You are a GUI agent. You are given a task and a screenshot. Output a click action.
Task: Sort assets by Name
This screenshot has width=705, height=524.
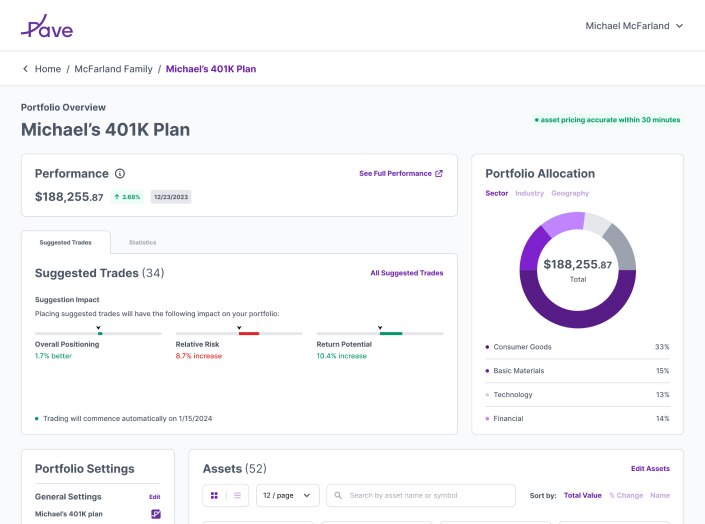[660, 495]
